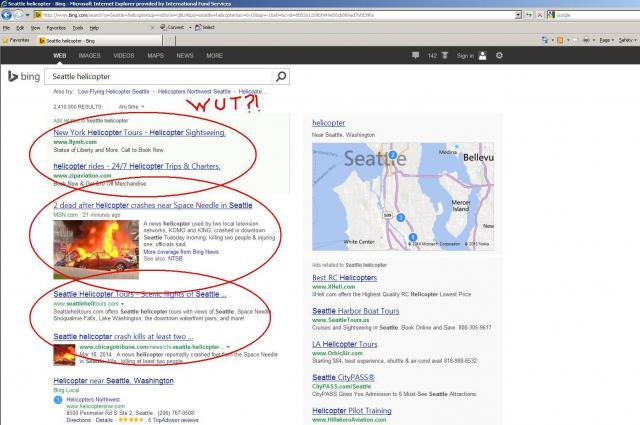The image size is (640, 425).
Task: Open the Tools menu
Action: [78, 28]
